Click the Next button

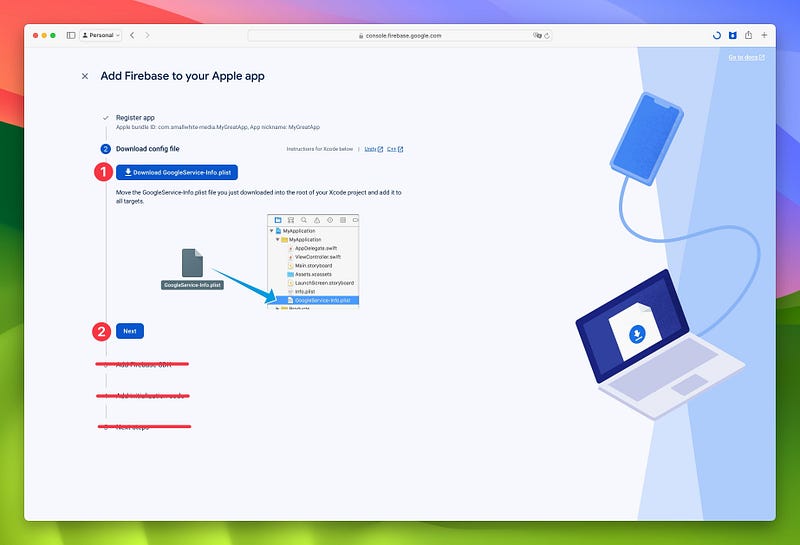click(130, 331)
